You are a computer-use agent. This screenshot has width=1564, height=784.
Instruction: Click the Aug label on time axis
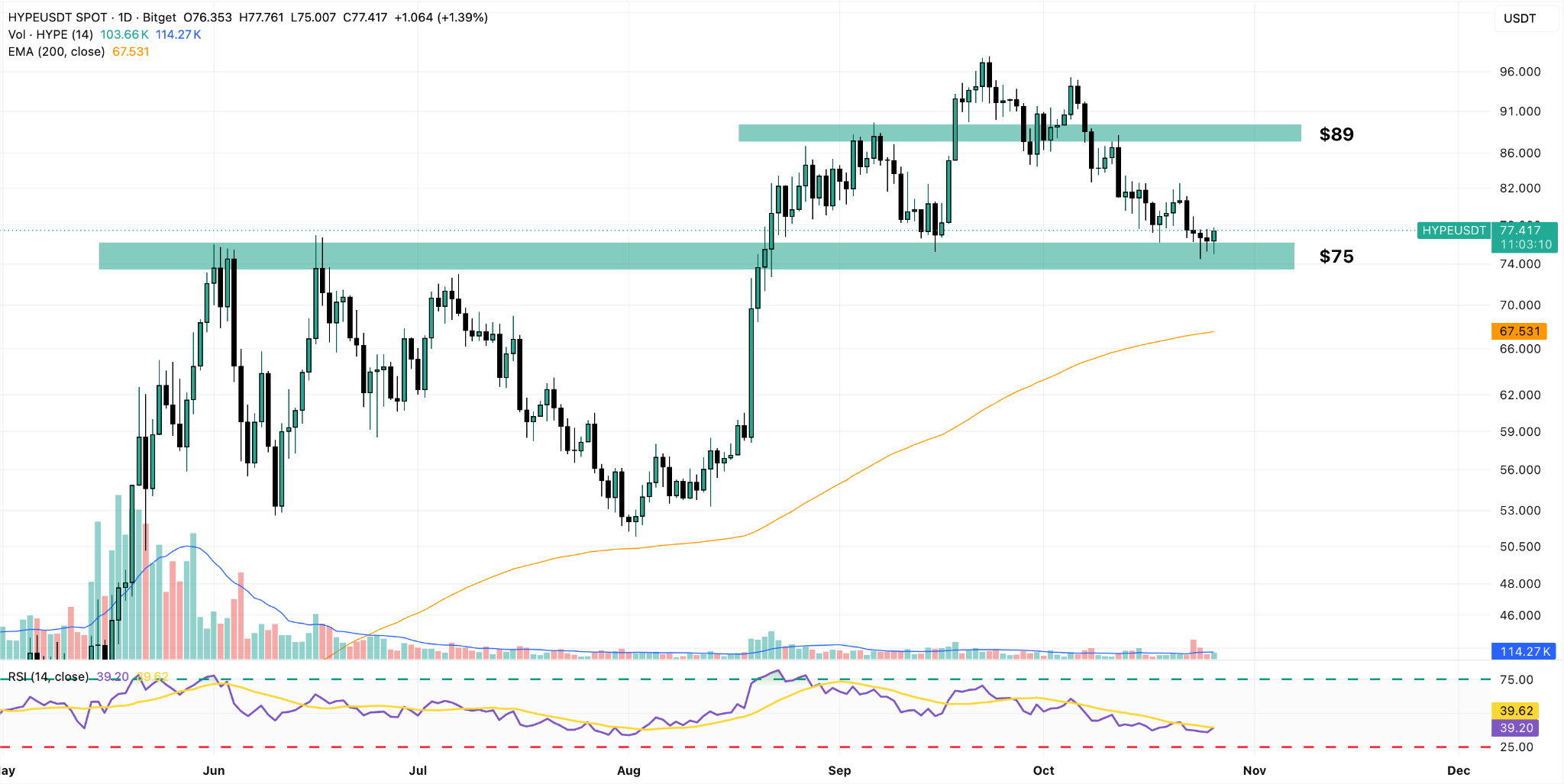[629, 770]
